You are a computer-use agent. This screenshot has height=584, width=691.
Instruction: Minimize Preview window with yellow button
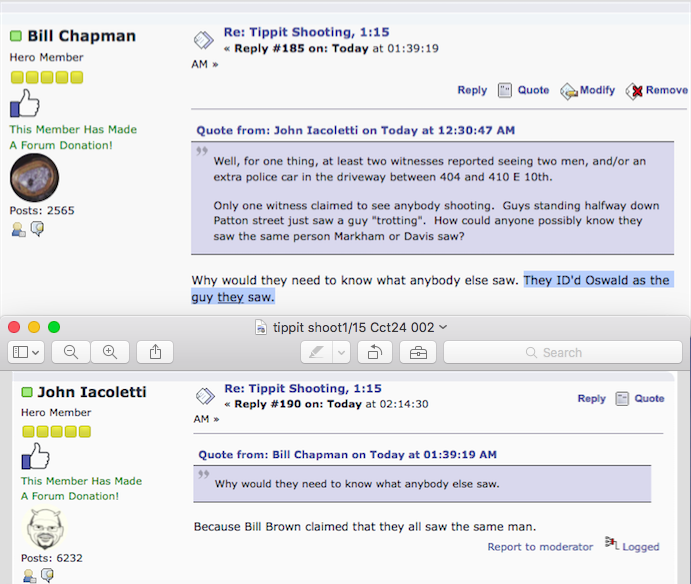pos(34,327)
